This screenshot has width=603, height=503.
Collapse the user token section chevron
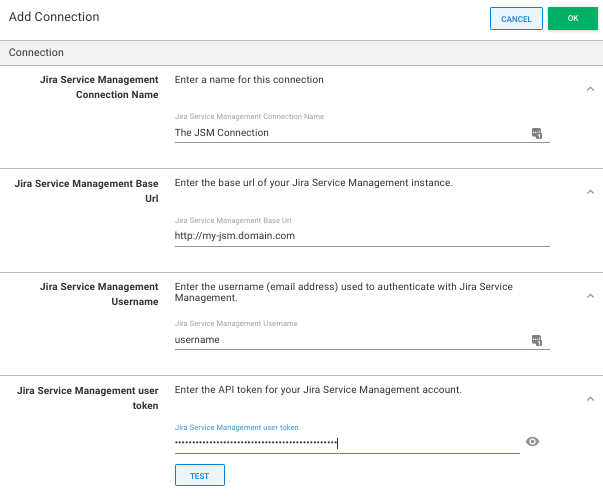click(x=589, y=399)
